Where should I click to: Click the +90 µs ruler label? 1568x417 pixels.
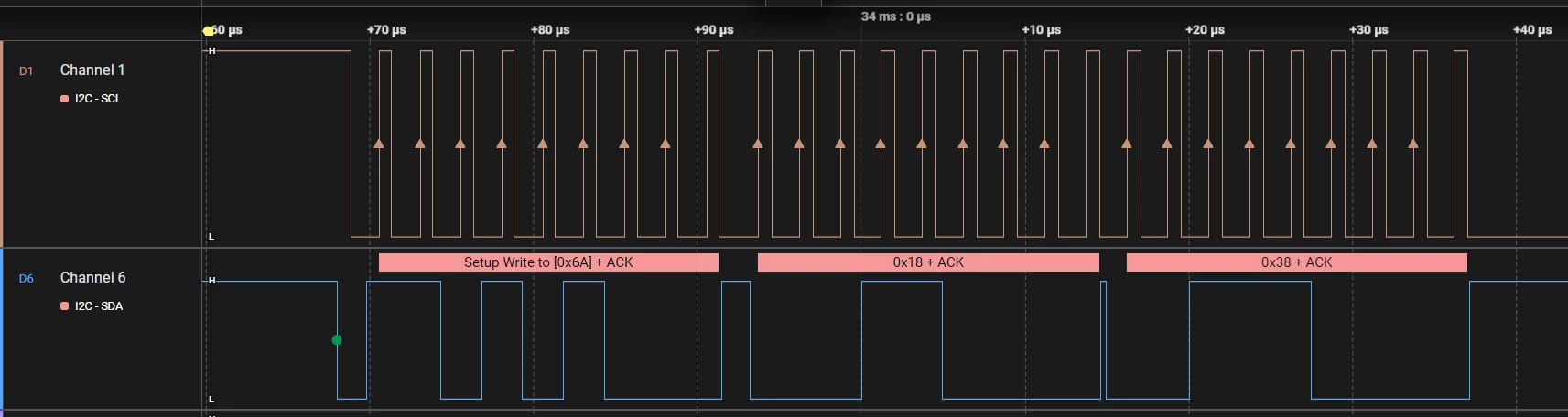[714, 30]
